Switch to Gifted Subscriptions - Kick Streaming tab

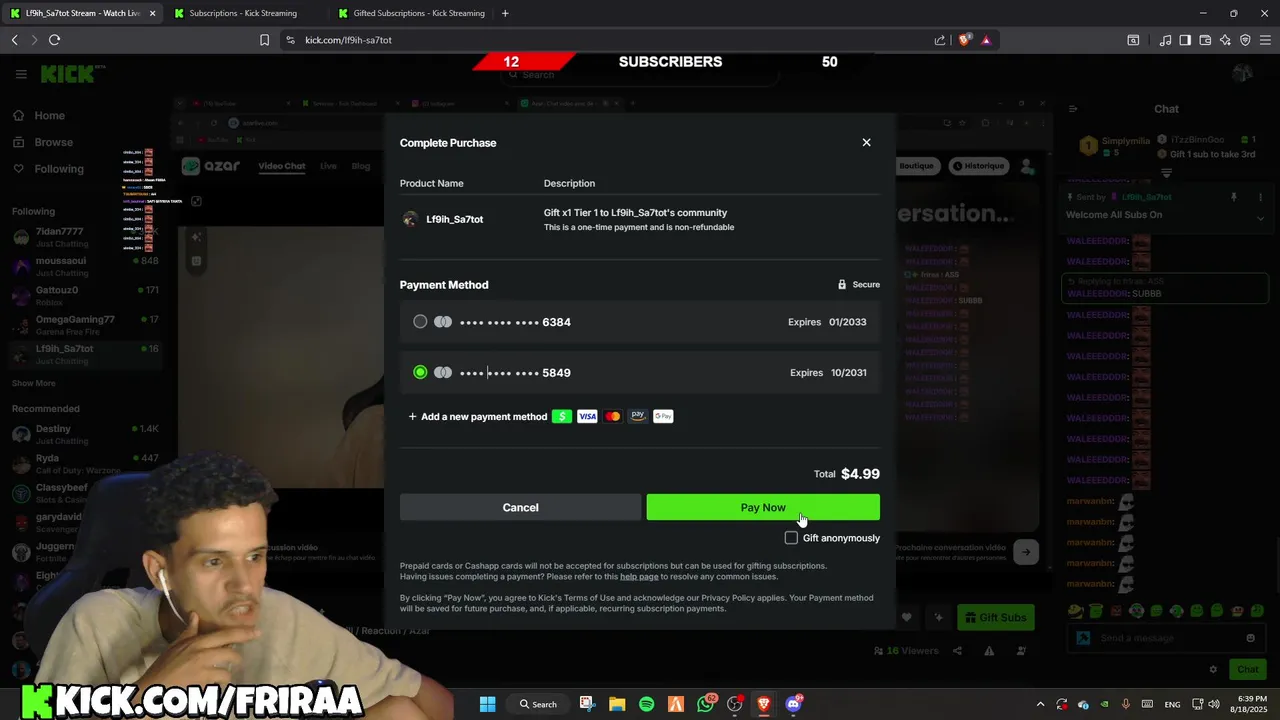[410, 13]
